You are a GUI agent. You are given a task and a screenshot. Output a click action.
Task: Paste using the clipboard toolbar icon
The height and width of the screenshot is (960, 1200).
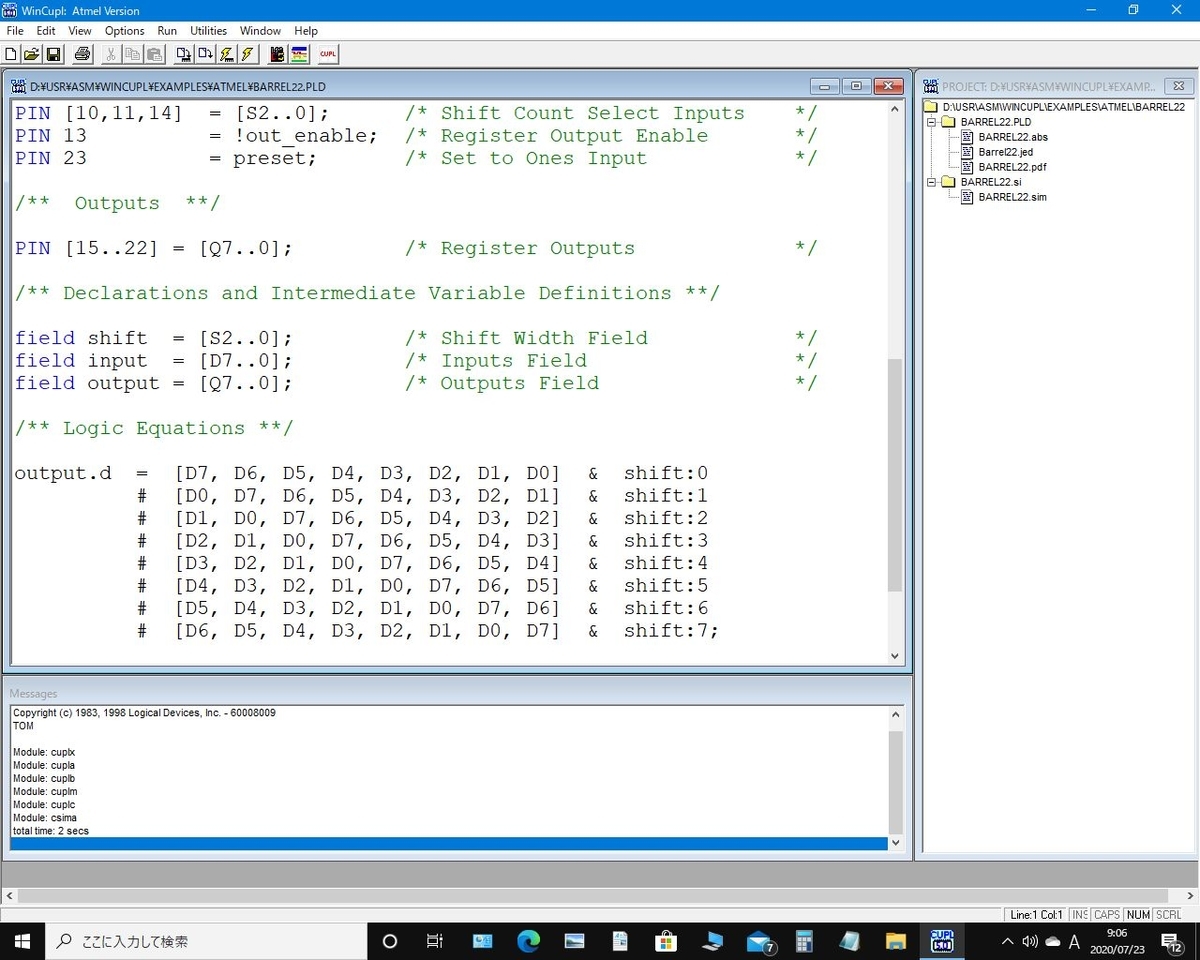pos(155,54)
